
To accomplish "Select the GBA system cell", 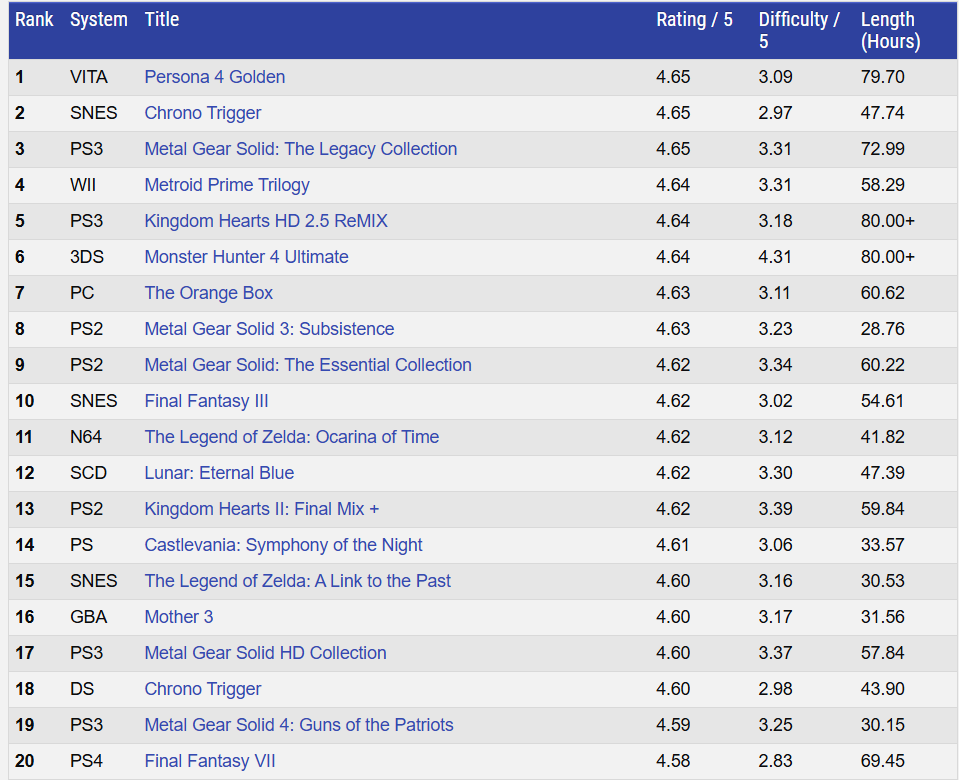I will click(88, 617).
